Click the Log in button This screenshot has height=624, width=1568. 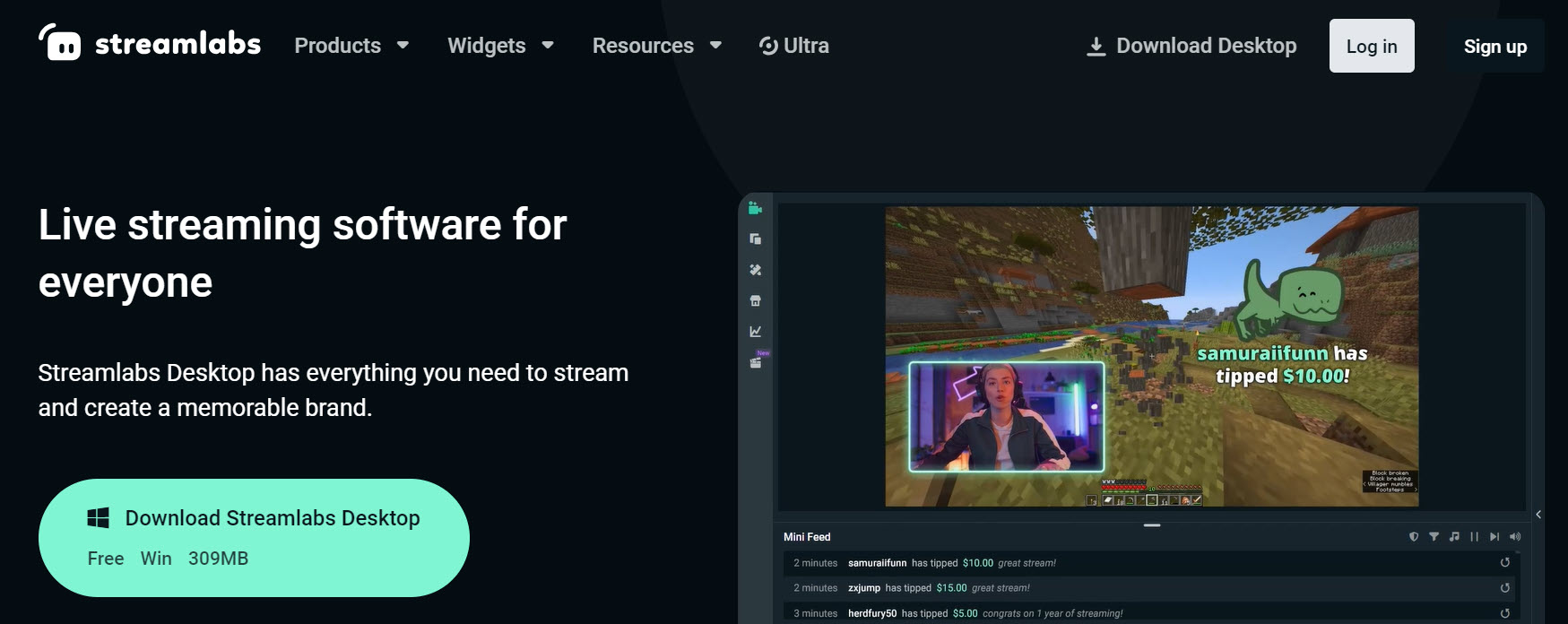click(x=1372, y=46)
